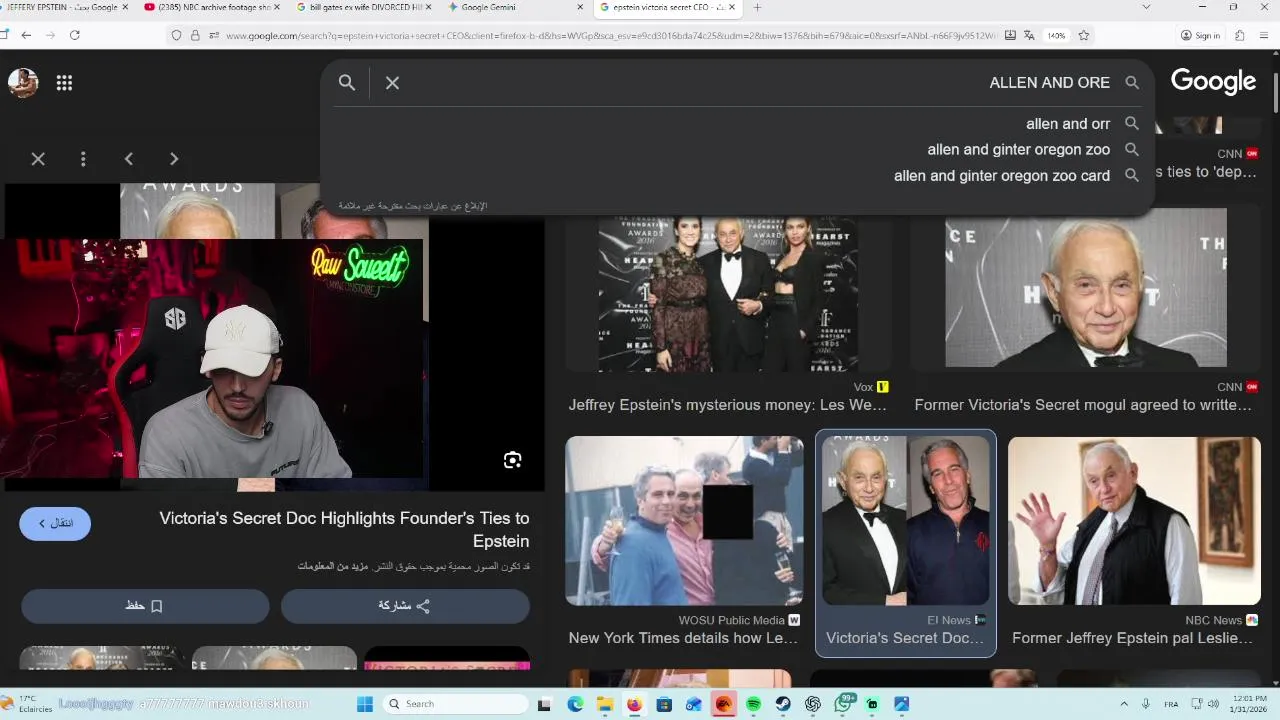
Task: Click the magnifier icon left of the search box
Action: 346,83
